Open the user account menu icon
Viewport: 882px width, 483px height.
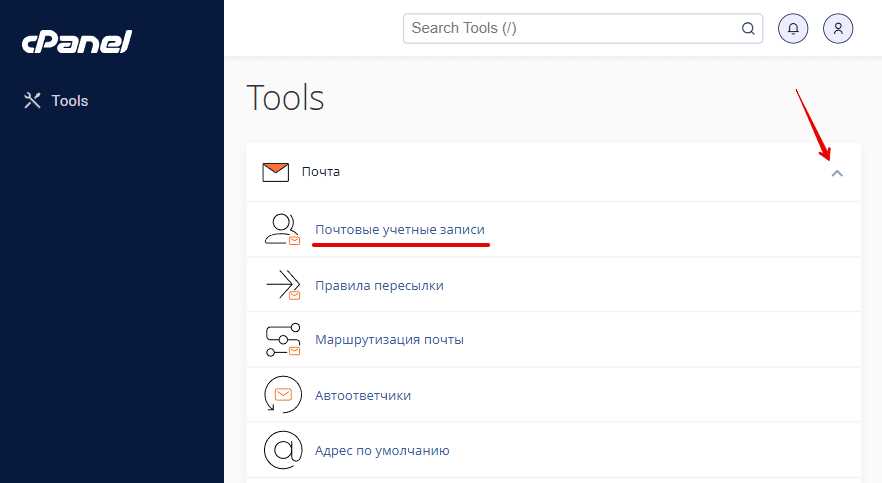coord(838,28)
